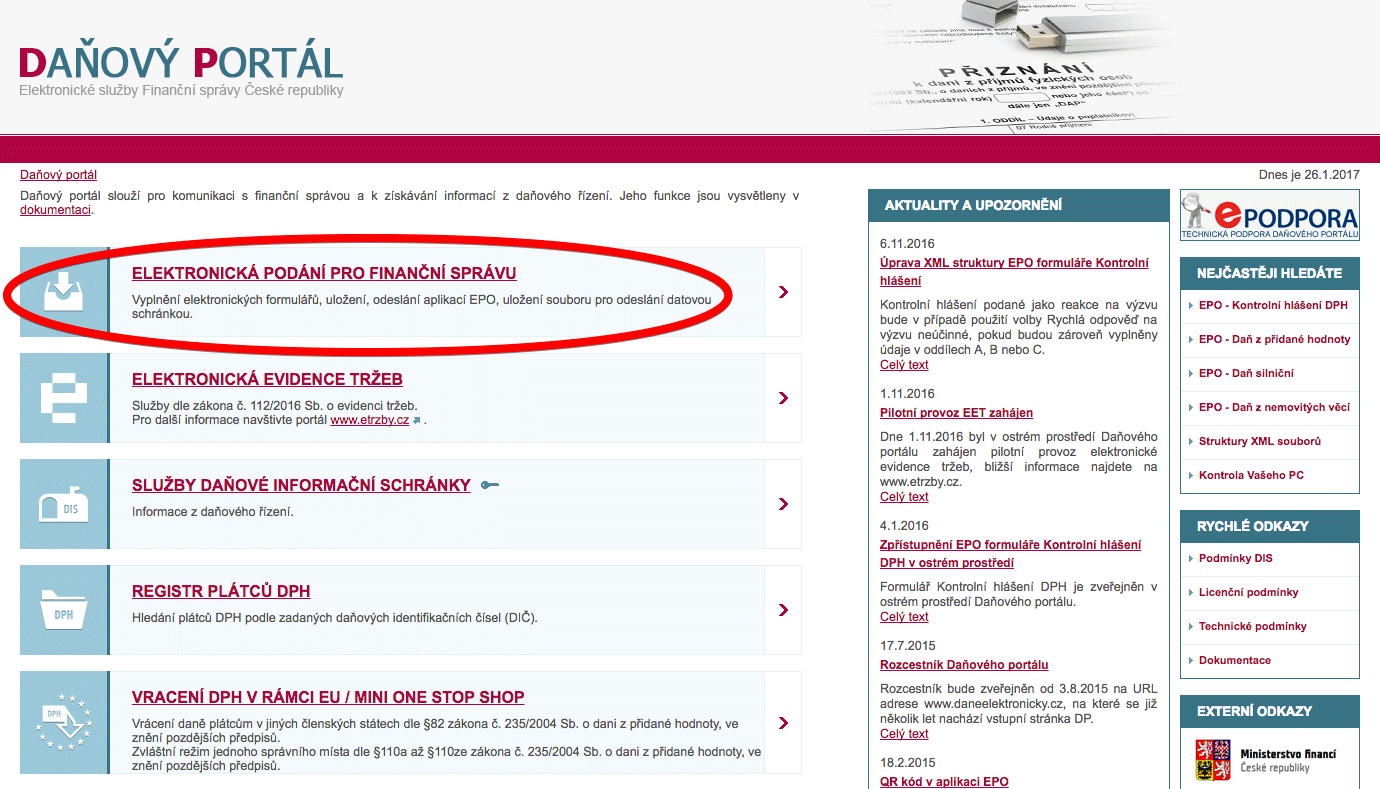The width and height of the screenshot is (1380, 789).
Task: Open Dokumentace quick link
Action: [x=1235, y=660]
